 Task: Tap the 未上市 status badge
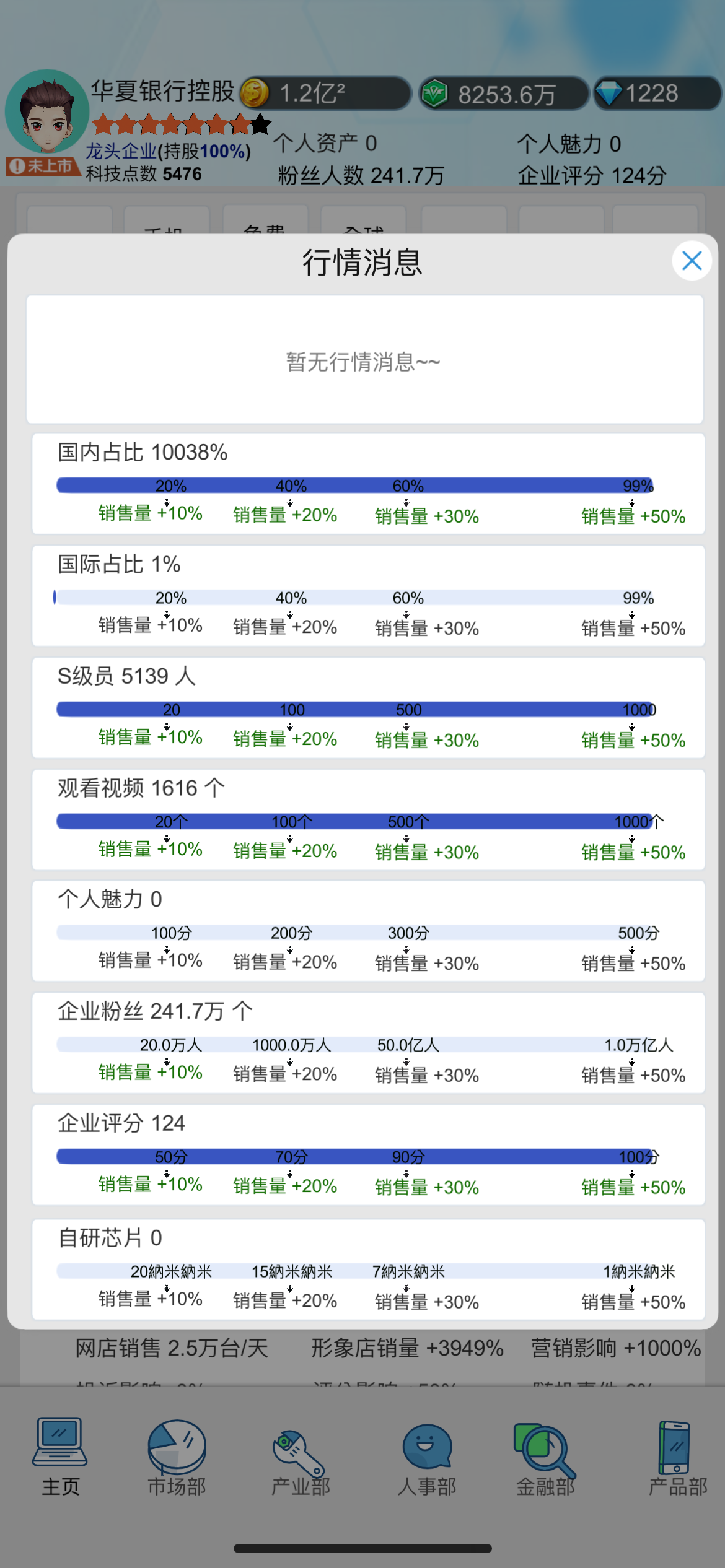(42, 166)
